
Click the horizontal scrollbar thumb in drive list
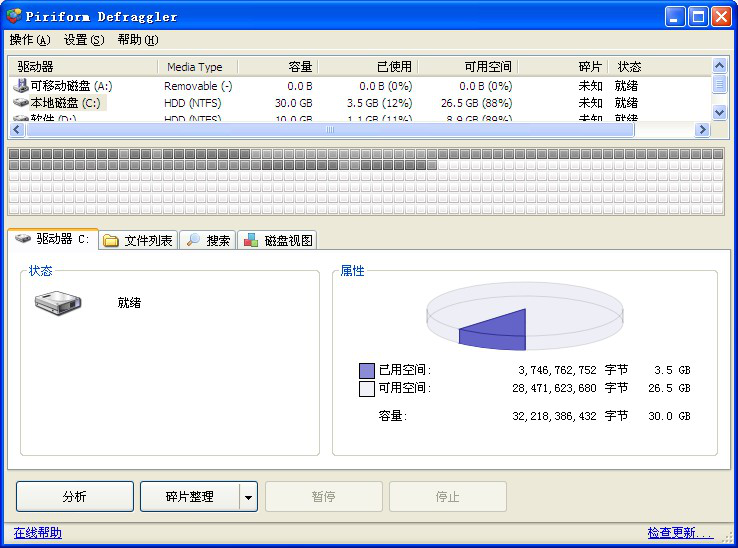330,129
